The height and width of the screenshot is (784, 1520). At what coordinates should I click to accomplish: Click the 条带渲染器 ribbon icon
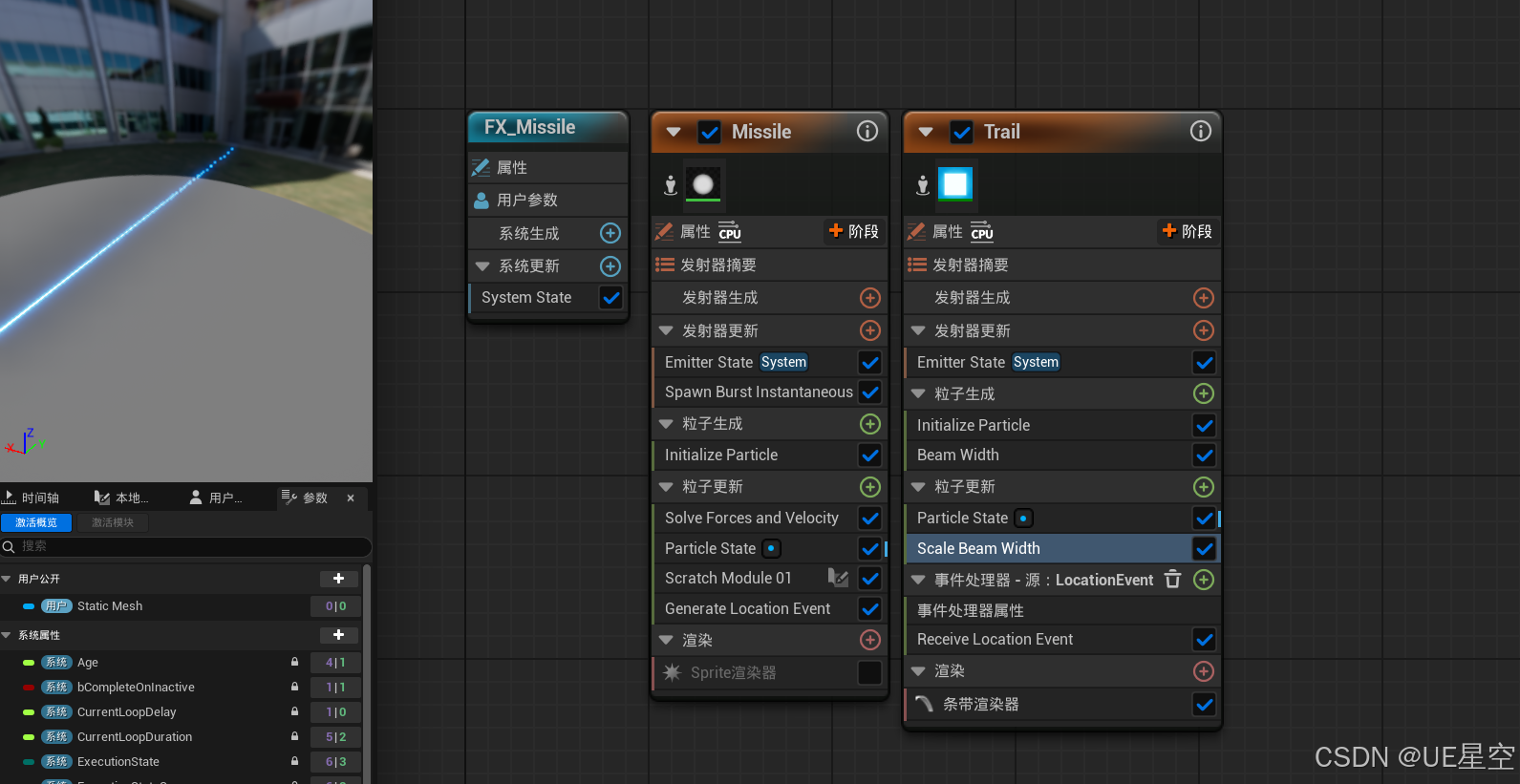pos(924,704)
